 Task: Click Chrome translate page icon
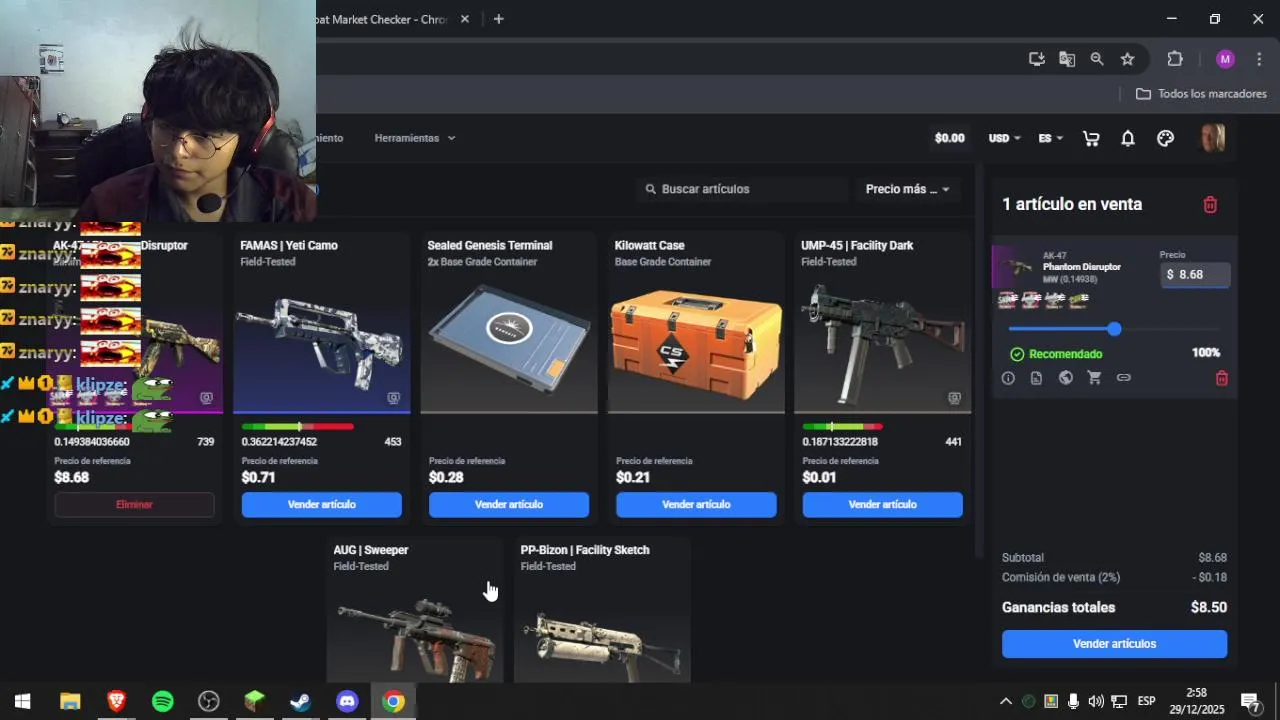click(x=1067, y=59)
